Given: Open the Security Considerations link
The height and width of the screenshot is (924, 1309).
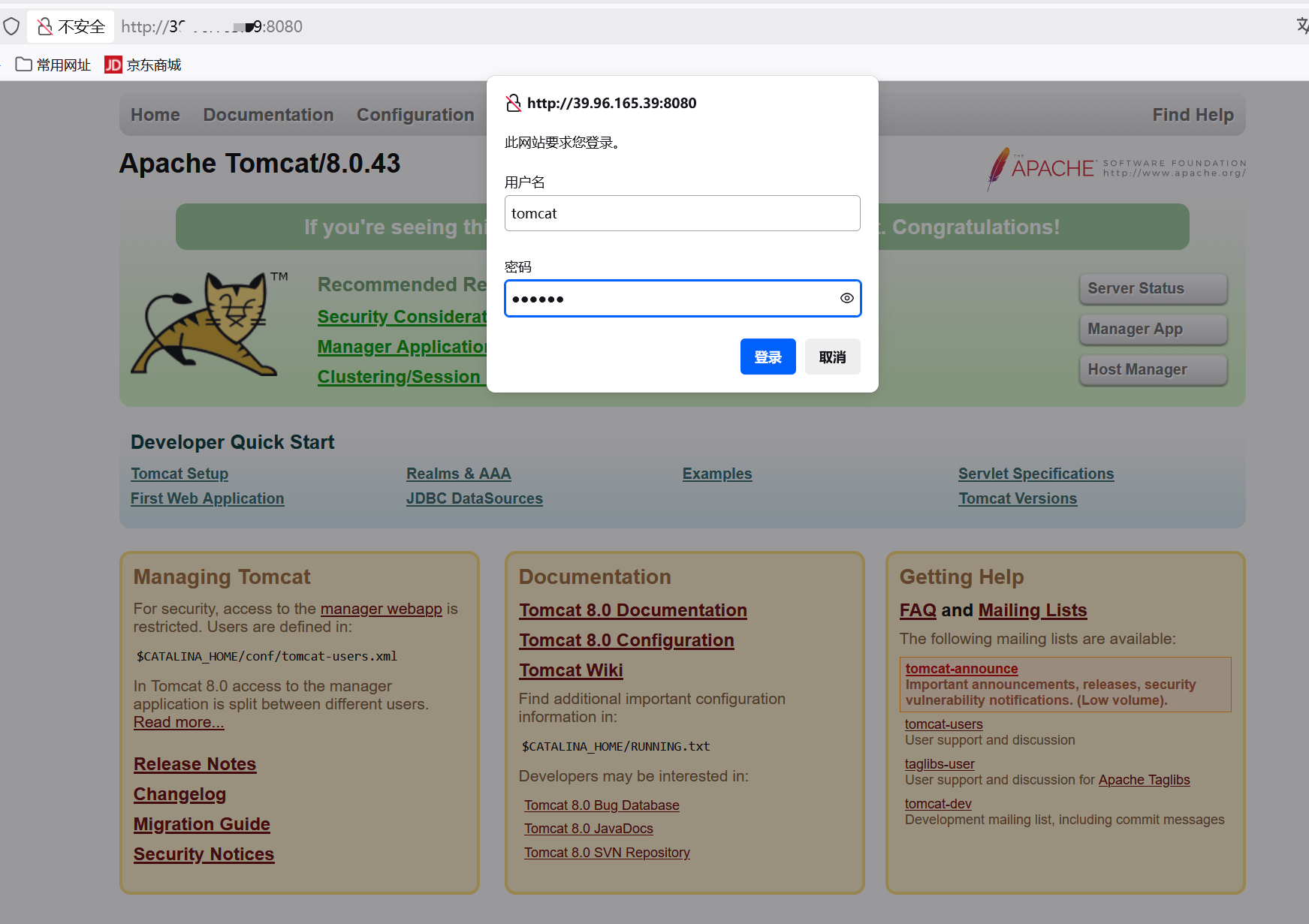Looking at the screenshot, I should pos(402,317).
